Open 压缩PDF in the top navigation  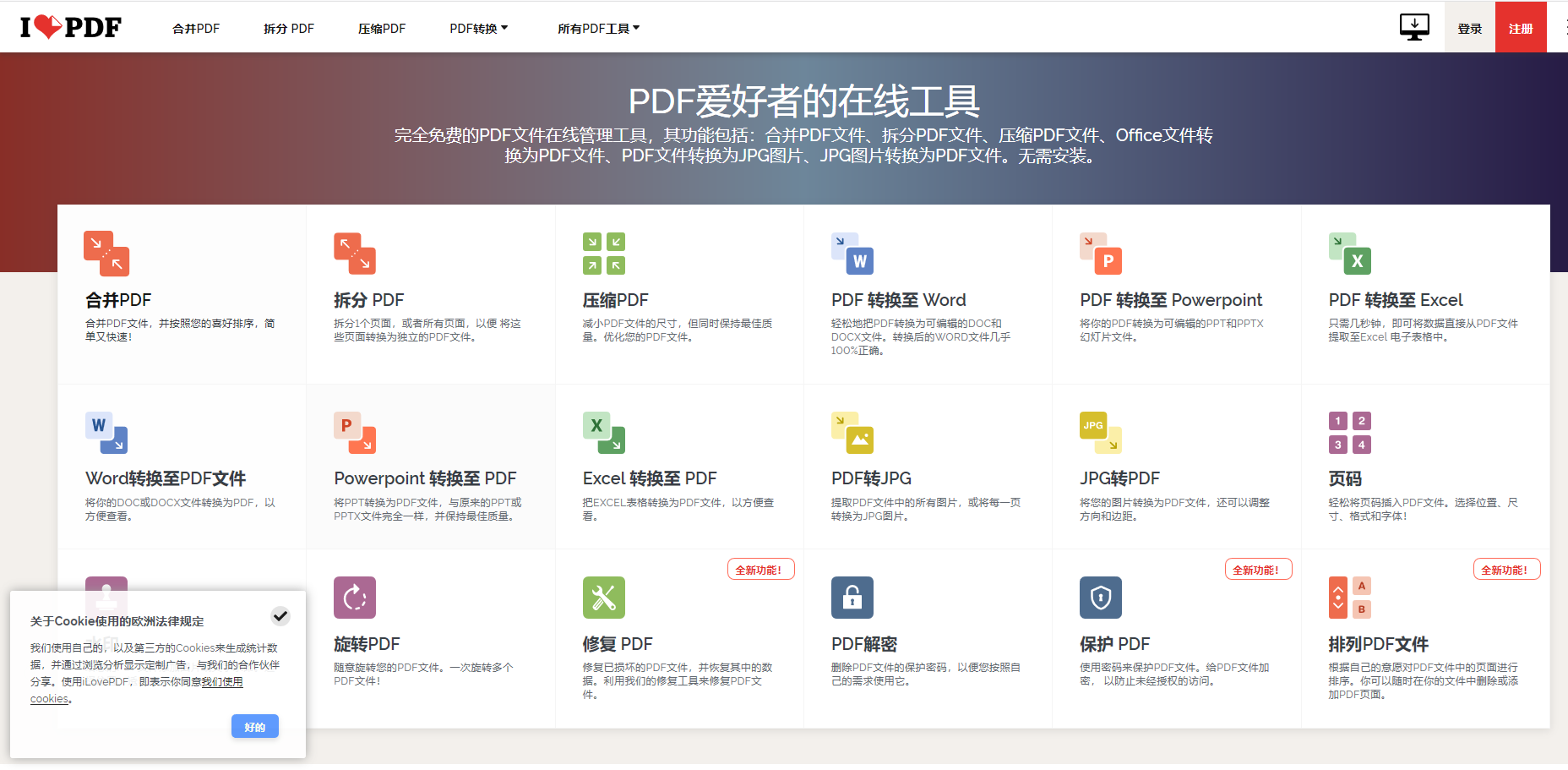[382, 28]
